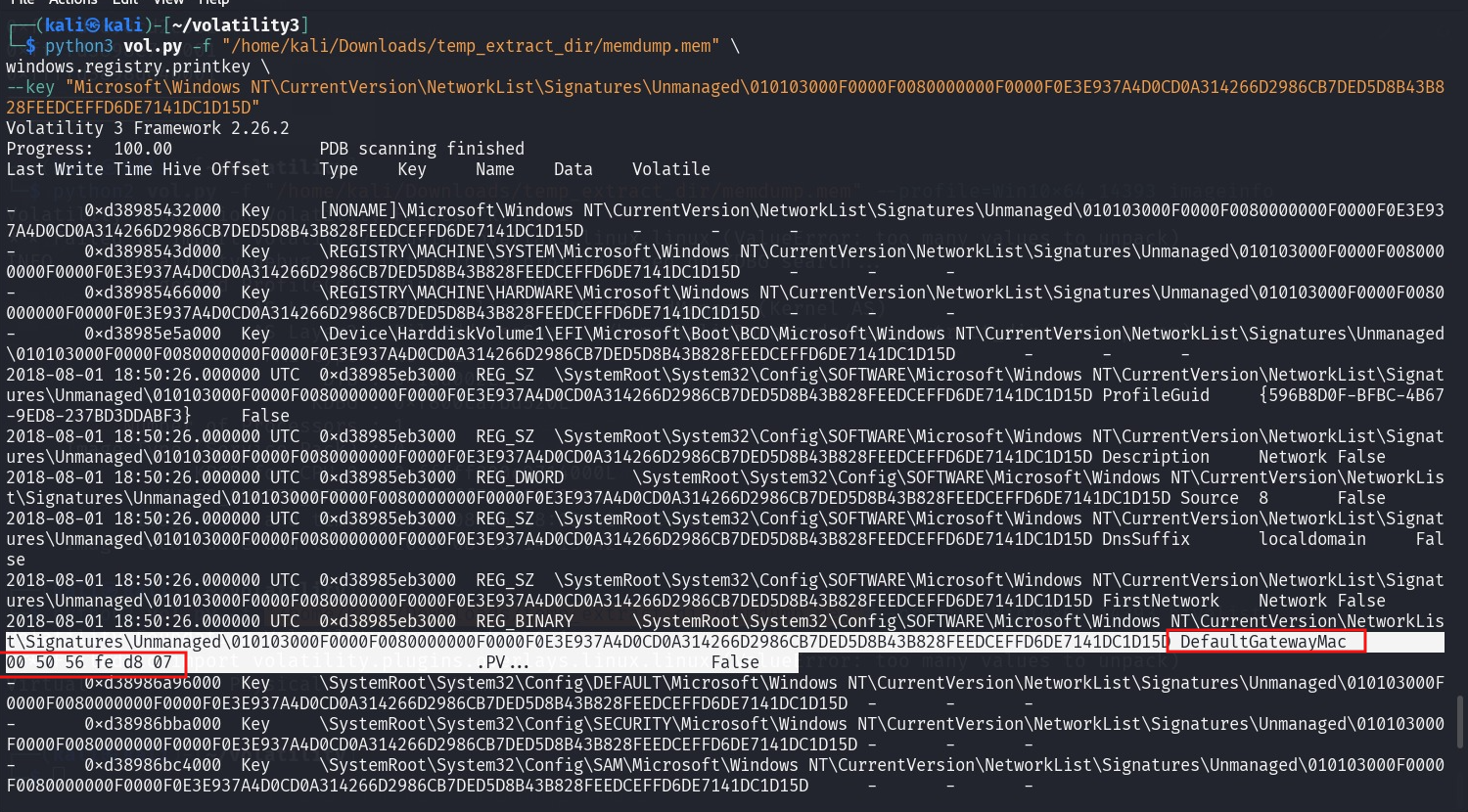
Task: Click the kali@kali prompt text
Action: tap(93, 25)
